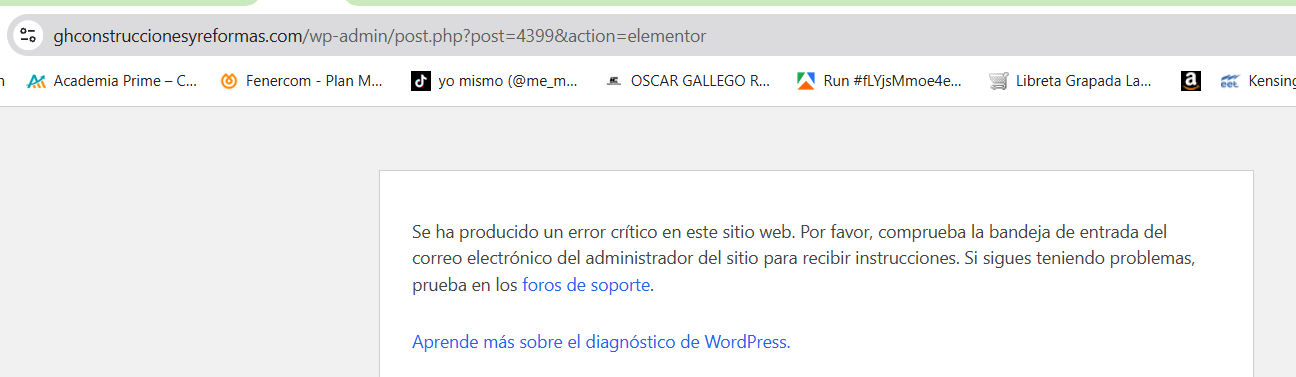Click the TikTok bookmark icon

421,82
